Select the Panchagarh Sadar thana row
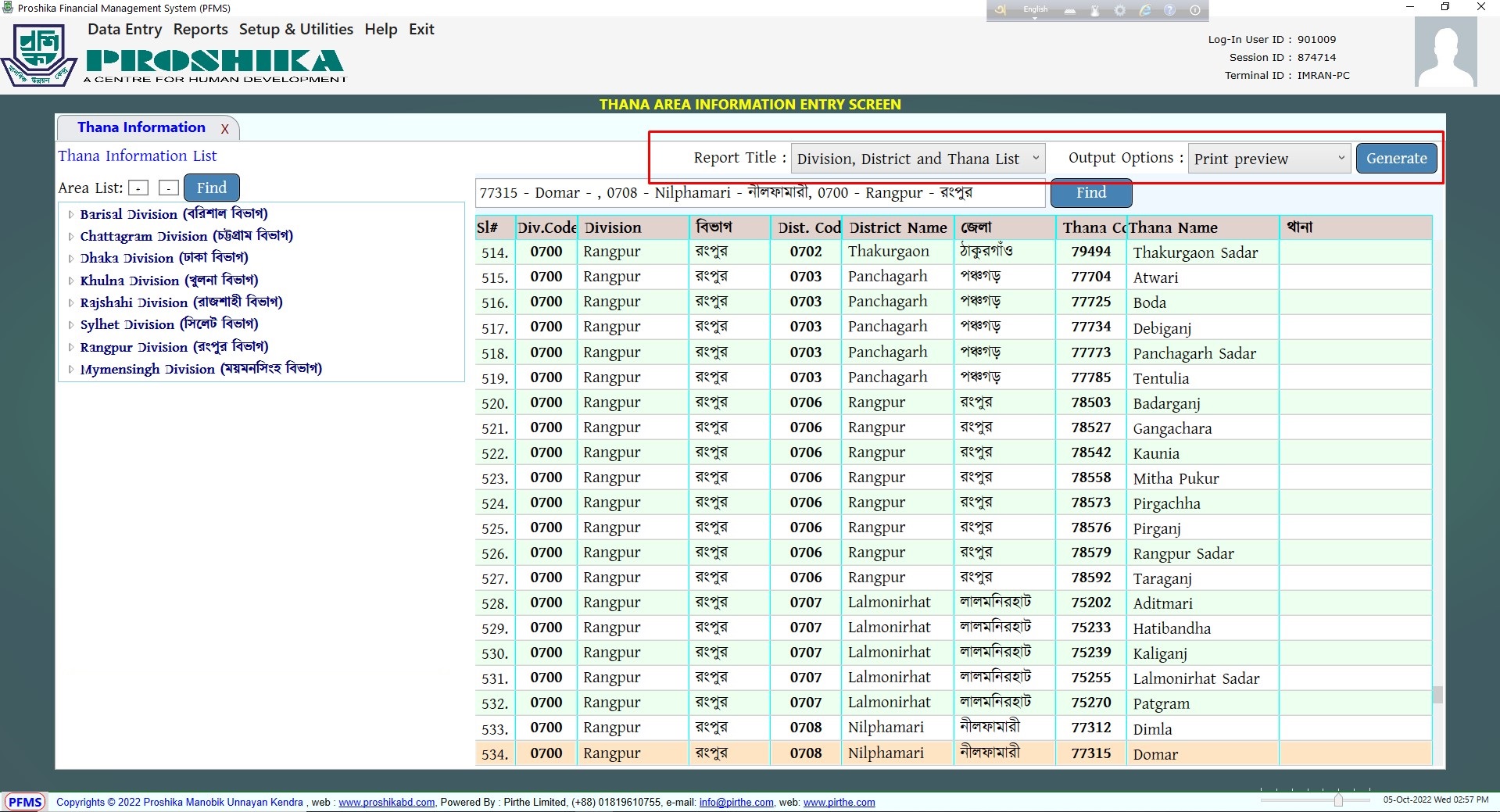Viewport: 1500px width, 812px height. (x=953, y=352)
